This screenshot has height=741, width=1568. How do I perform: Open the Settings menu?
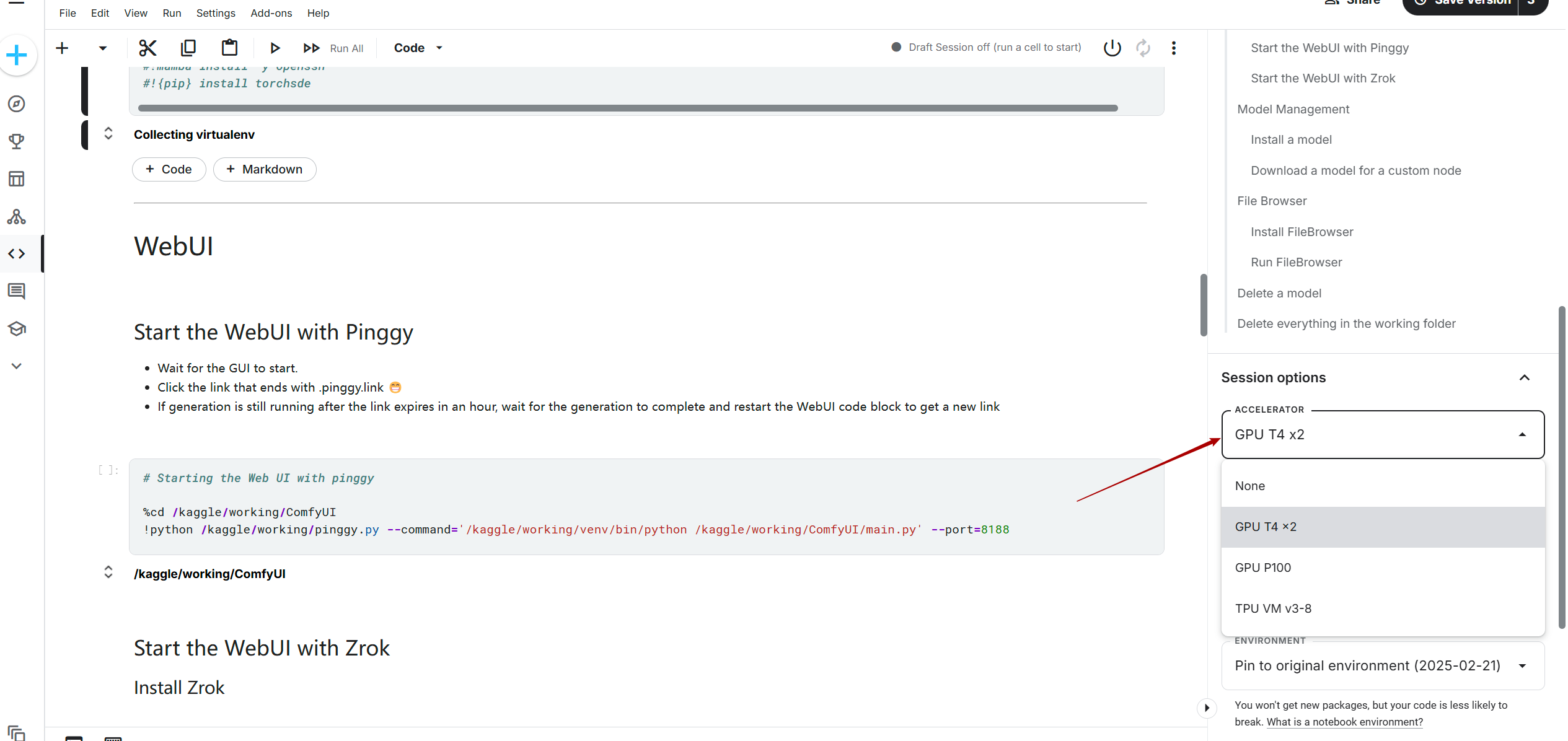click(215, 13)
